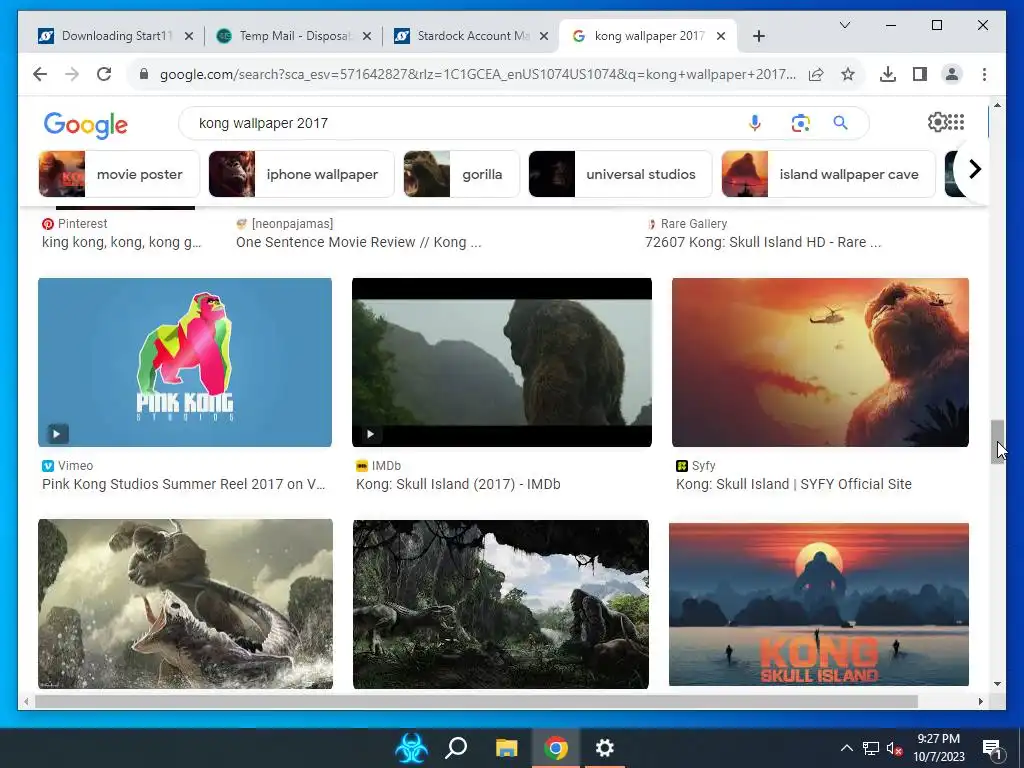Apply island wallpaper cave filter

pyautogui.click(x=829, y=174)
